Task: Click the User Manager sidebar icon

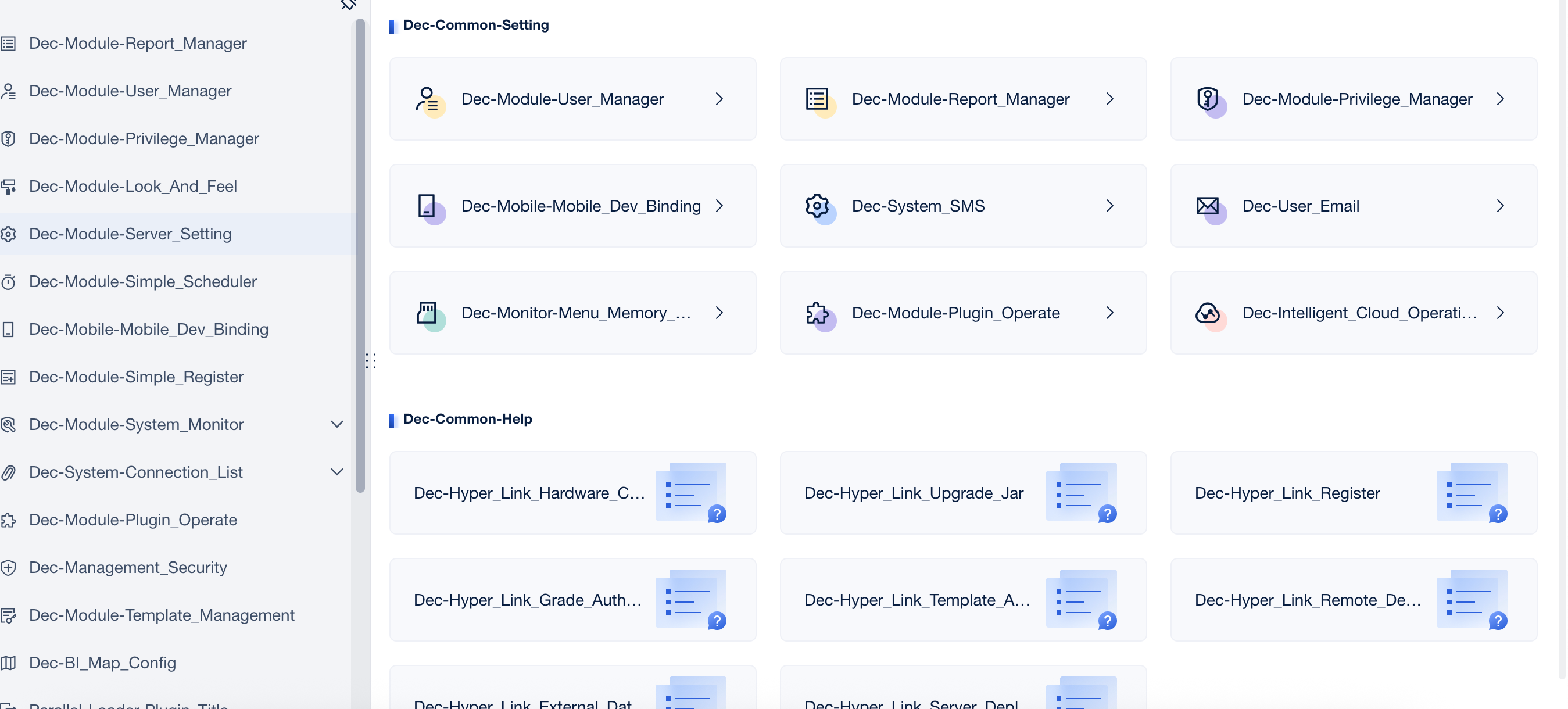Action: coord(8,91)
